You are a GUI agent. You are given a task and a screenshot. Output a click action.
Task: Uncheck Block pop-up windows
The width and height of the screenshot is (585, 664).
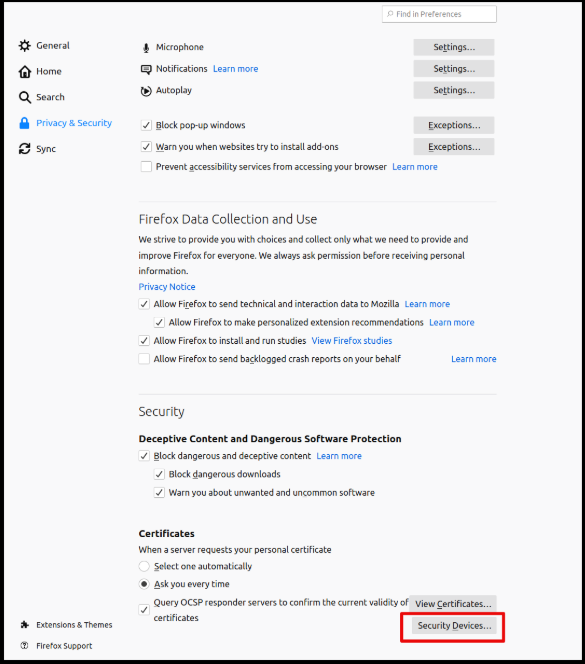(x=146, y=125)
